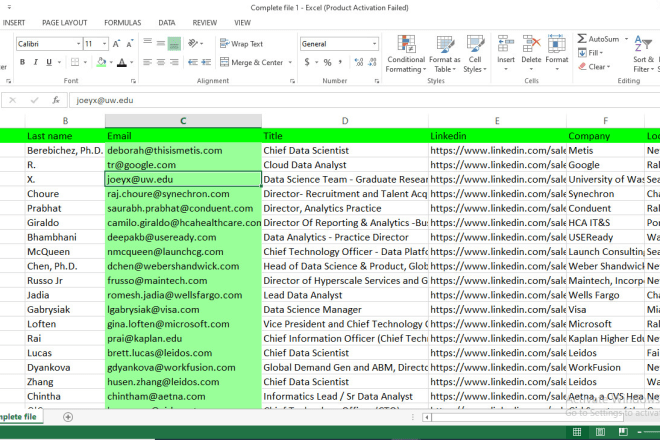
Task: Increase decimal places icon
Action: (x=359, y=62)
